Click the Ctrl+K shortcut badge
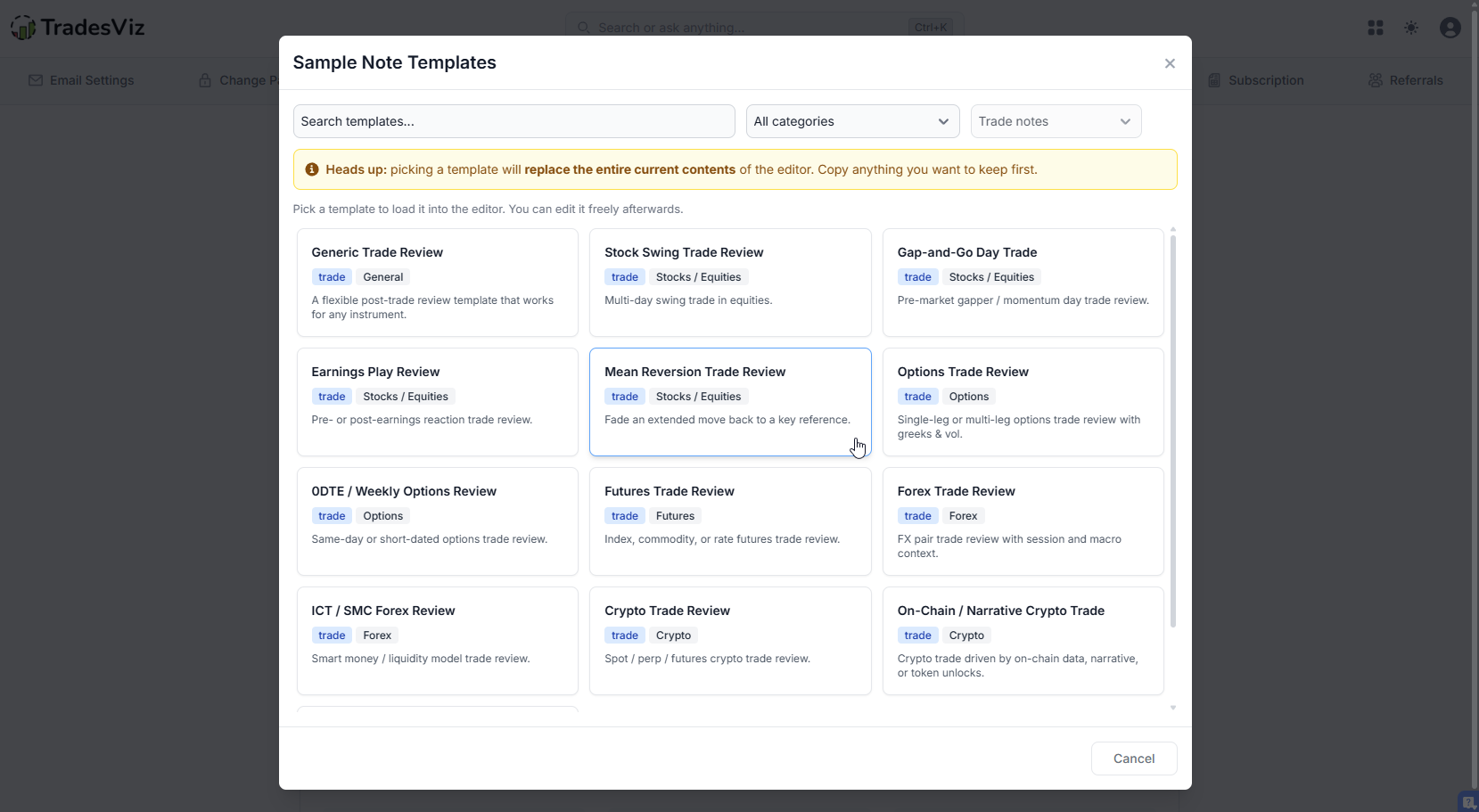1479x812 pixels. point(932,28)
